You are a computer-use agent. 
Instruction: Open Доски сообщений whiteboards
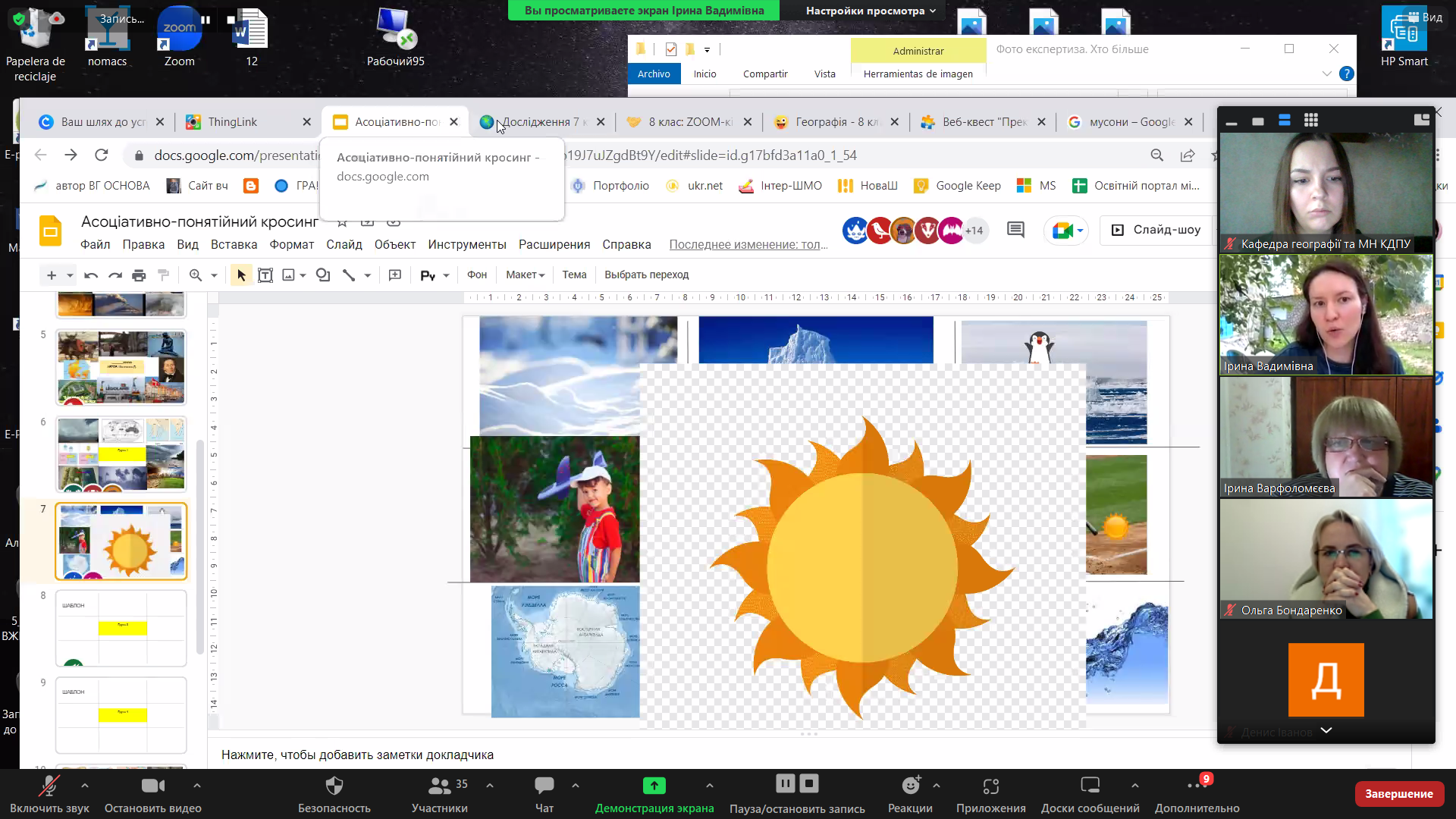pyautogui.click(x=1090, y=795)
